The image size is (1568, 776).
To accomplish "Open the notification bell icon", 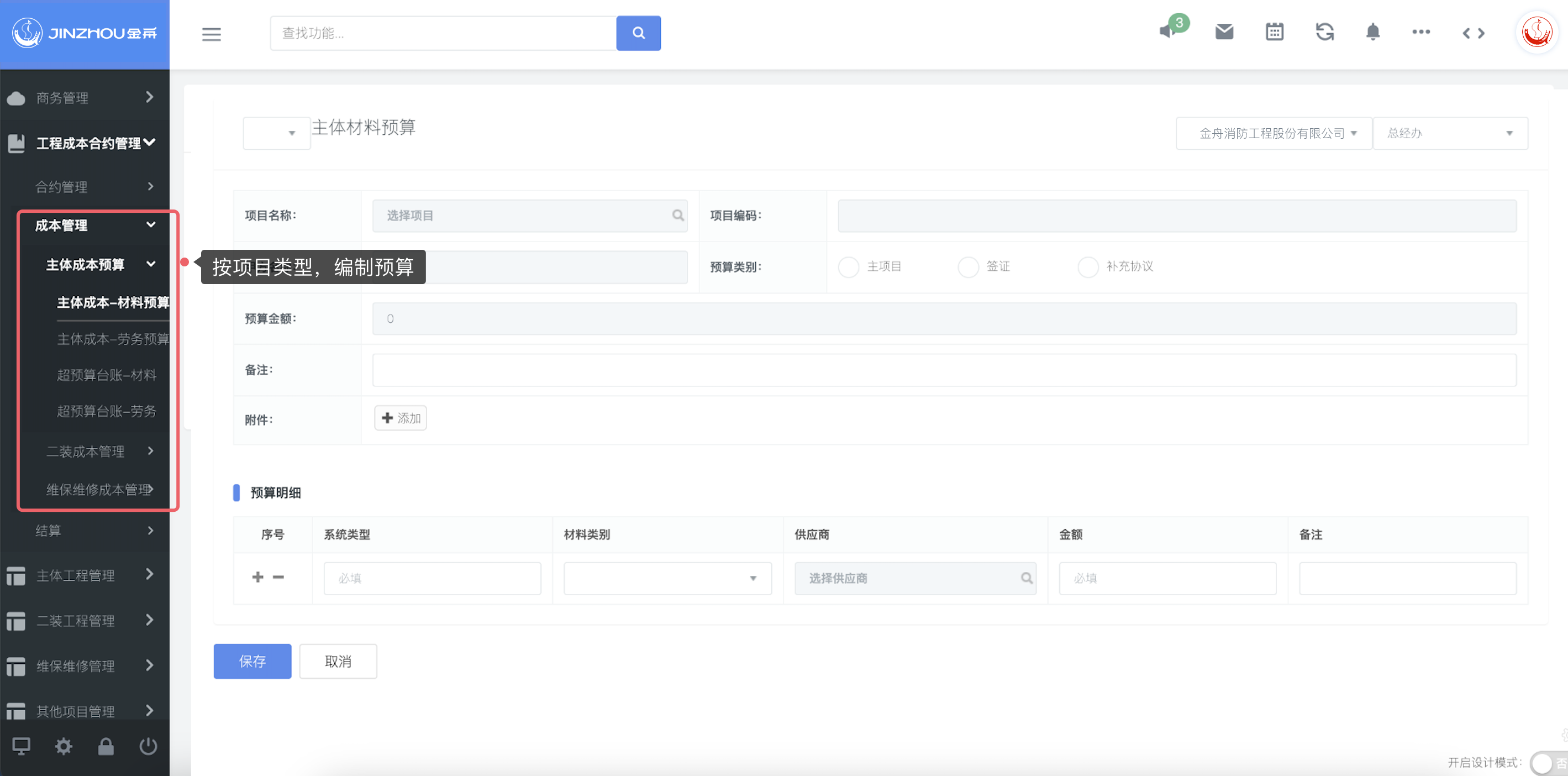I will [1372, 32].
